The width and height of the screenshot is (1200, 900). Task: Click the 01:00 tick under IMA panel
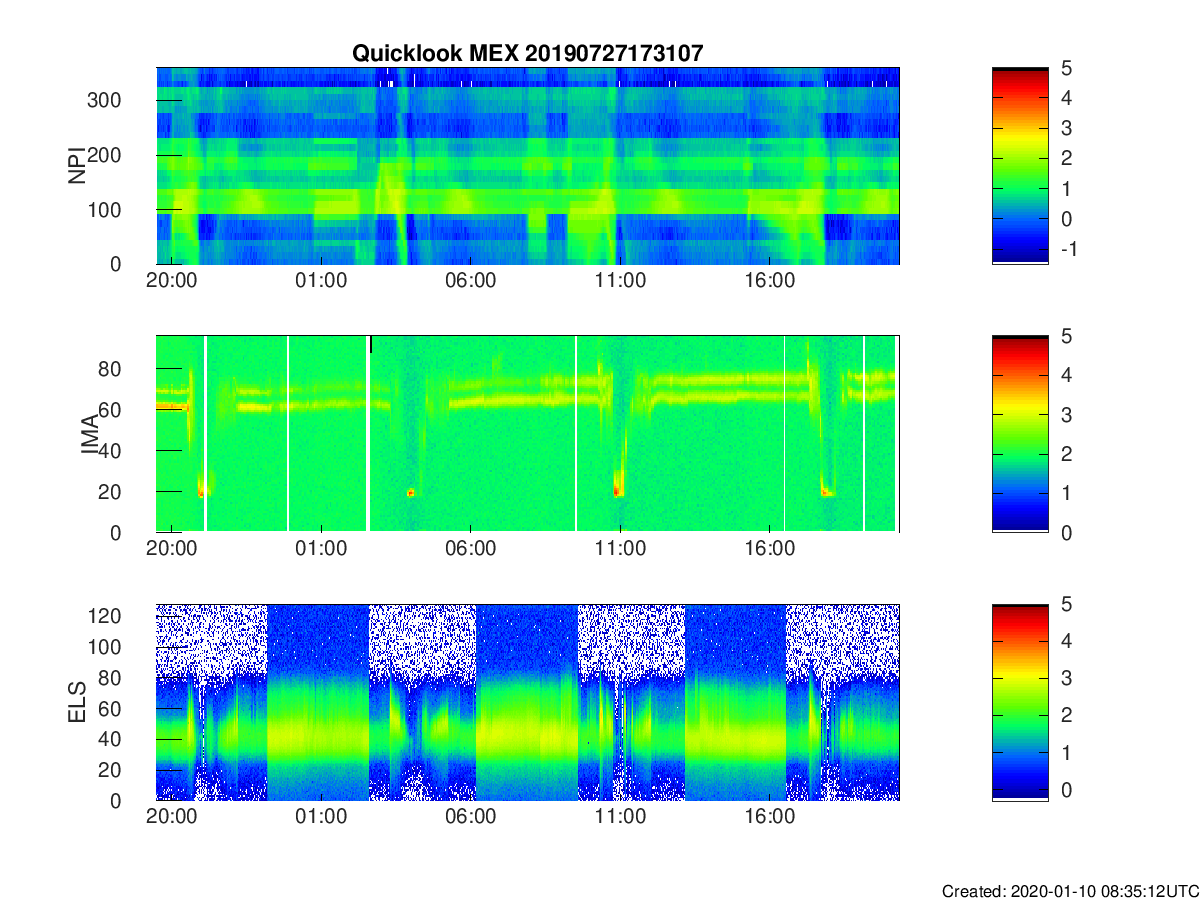(x=321, y=549)
